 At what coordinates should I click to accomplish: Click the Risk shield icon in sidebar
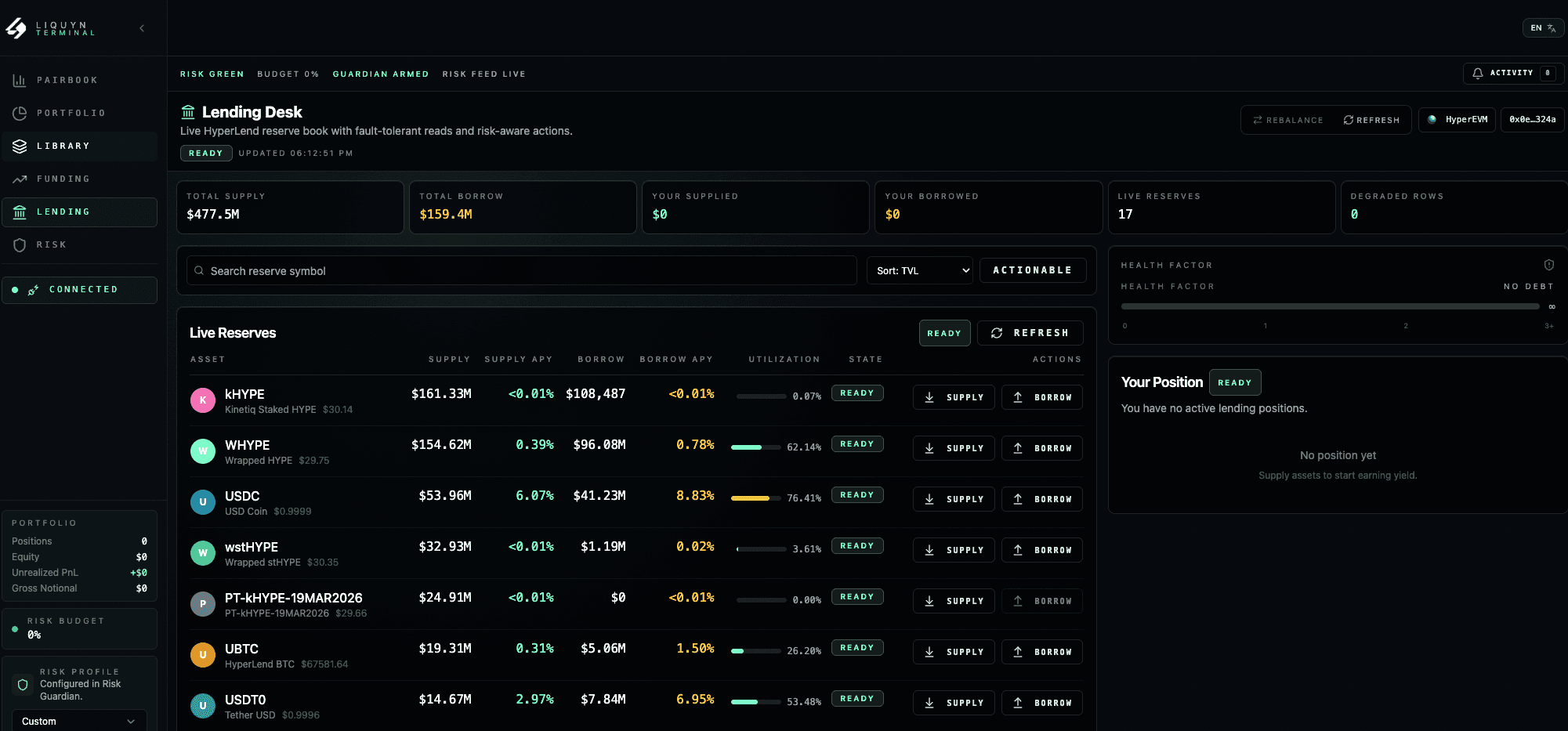tap(20, 244)
